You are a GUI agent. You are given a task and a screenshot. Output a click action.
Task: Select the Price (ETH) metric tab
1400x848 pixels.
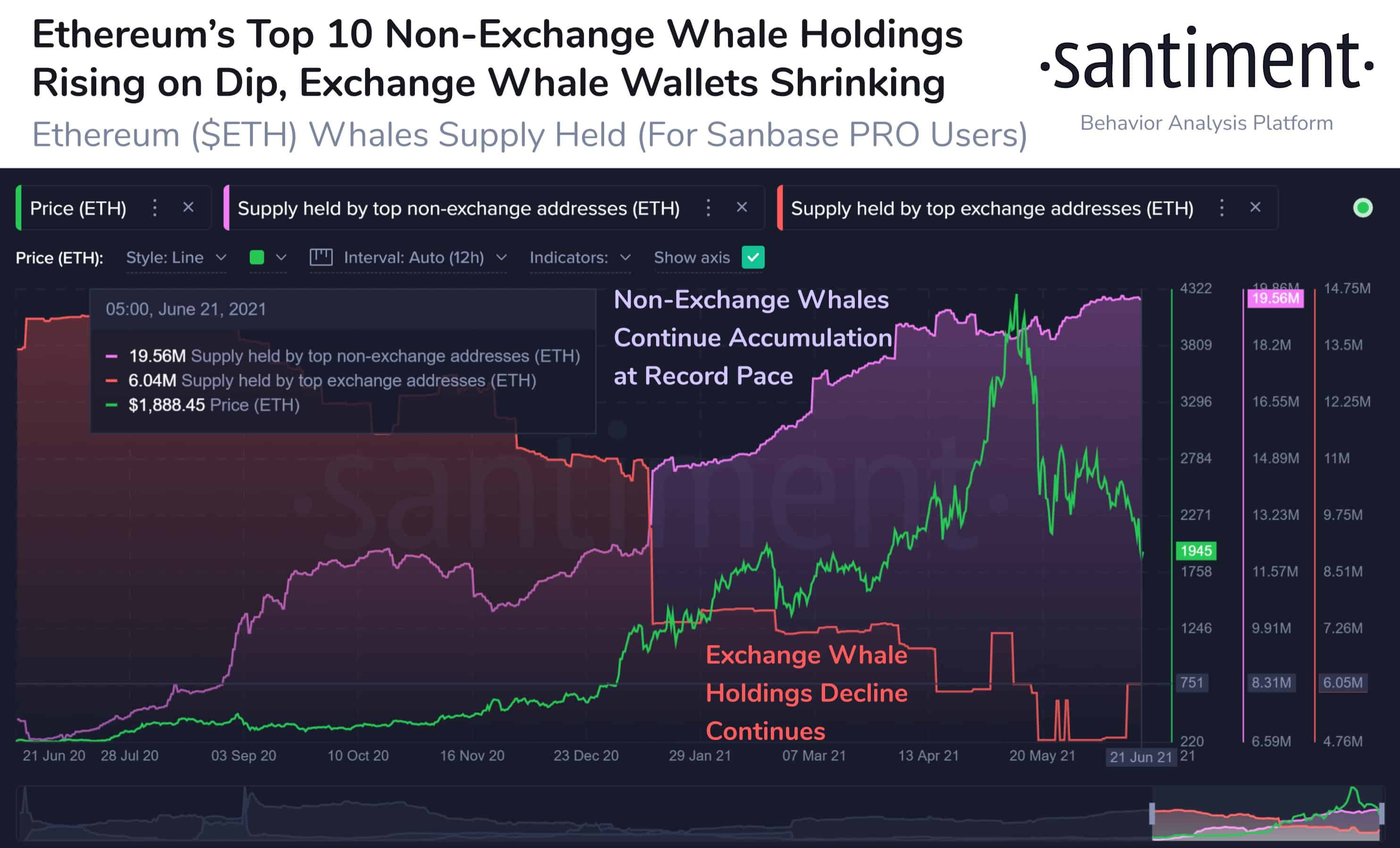click(78, 209)
